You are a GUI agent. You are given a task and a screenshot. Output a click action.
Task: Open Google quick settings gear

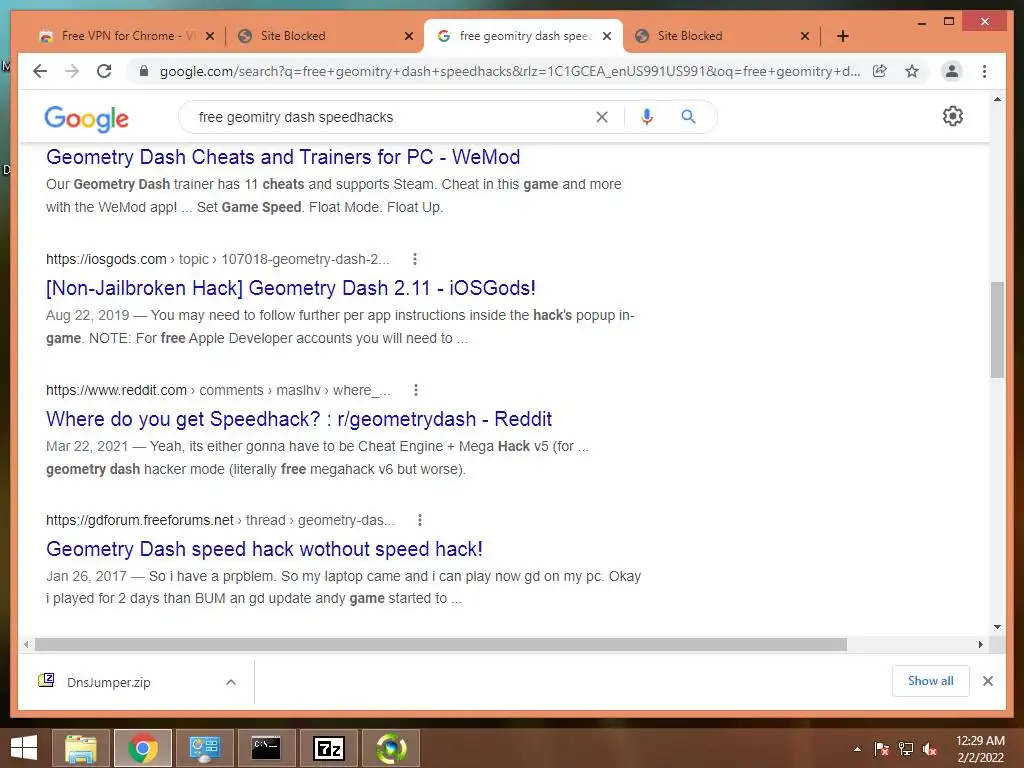953,116
